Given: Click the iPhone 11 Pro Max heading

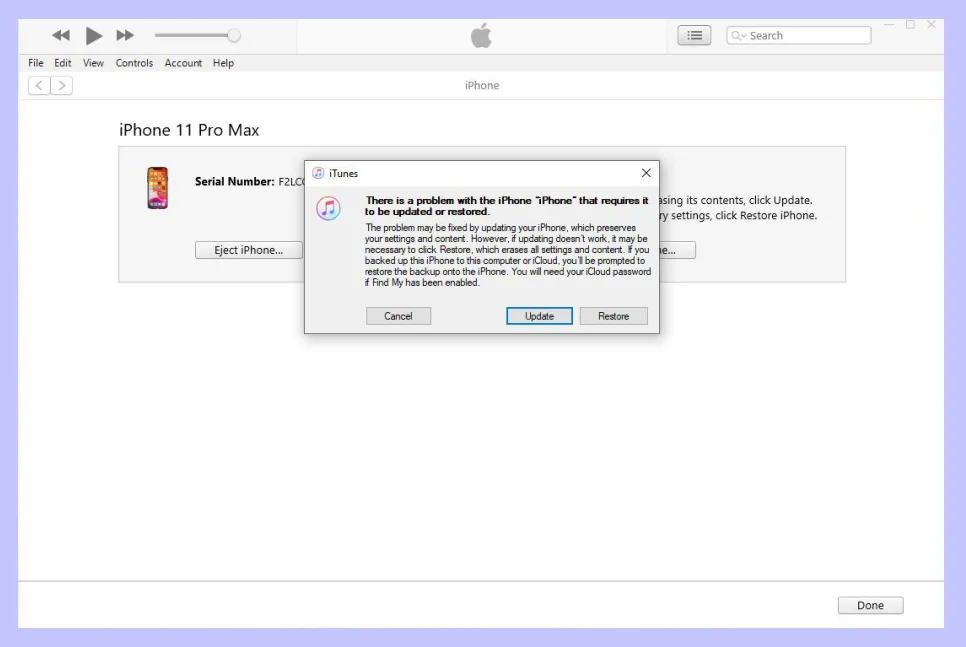Looking at the screenshot, I should (189, 130).
